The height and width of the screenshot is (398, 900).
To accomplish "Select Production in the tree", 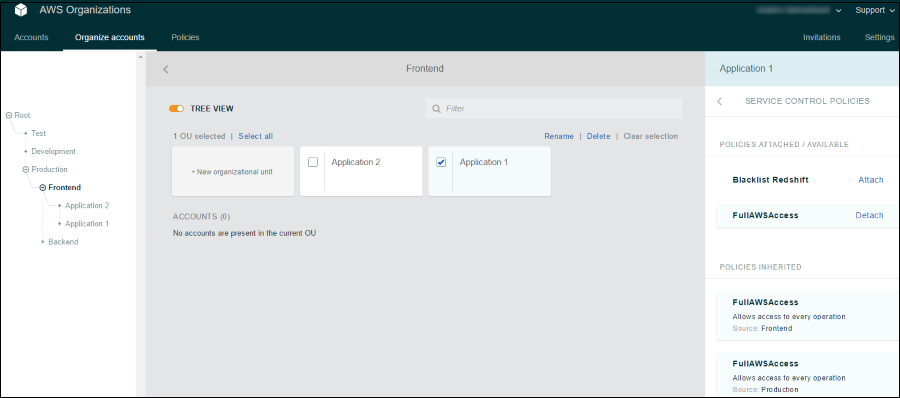I will [x=49, y=169].
